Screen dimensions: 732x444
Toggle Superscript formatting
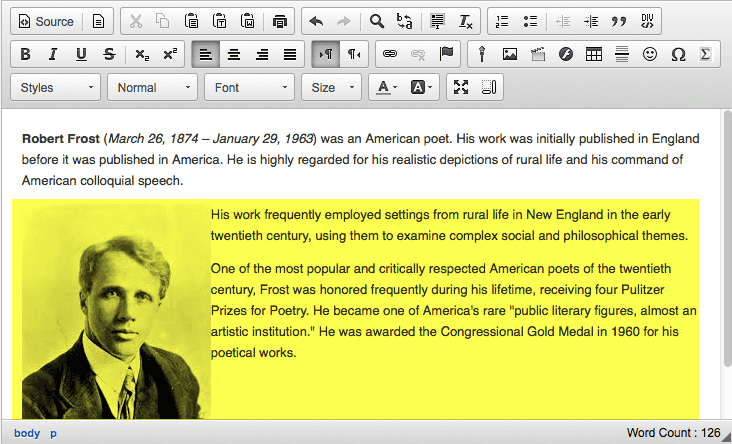tap(170, 54)
